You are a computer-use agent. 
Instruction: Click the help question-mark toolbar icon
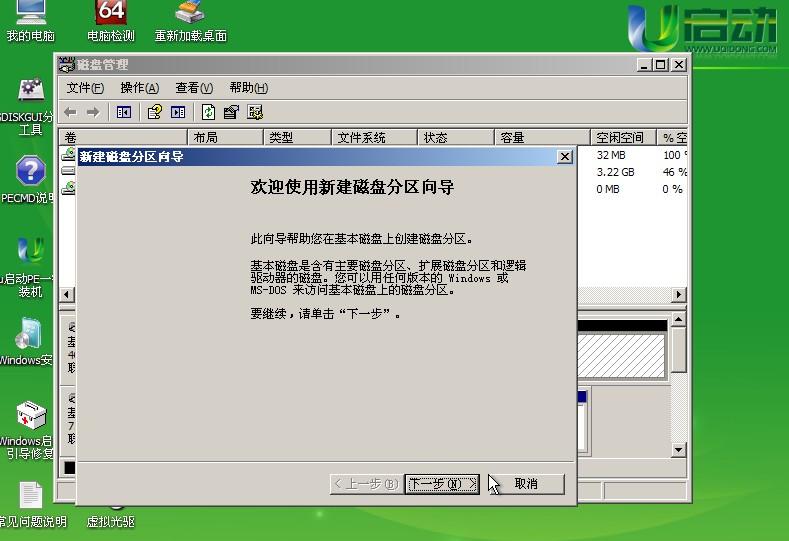click(154, 112)
